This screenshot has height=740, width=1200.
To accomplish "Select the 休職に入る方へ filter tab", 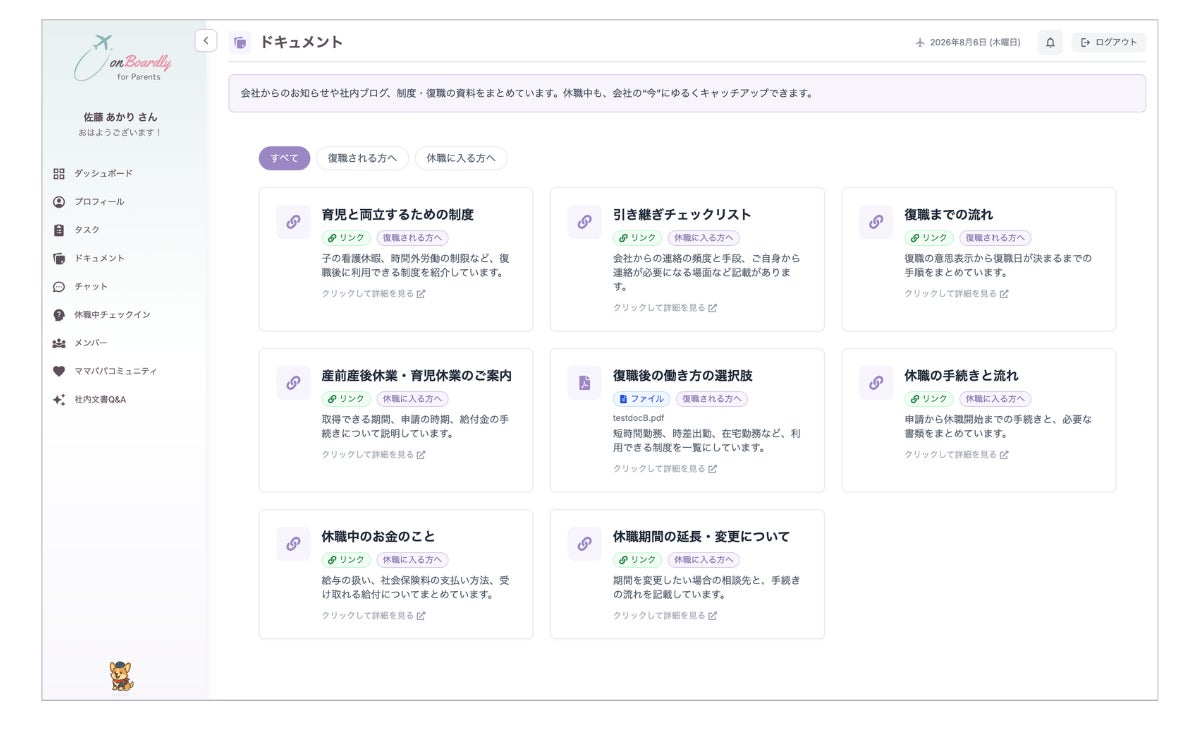I will [461, 158].
